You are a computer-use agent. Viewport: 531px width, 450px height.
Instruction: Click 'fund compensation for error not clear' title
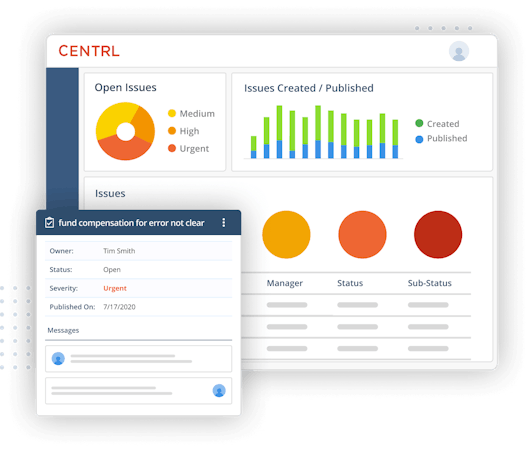[131, 222]
